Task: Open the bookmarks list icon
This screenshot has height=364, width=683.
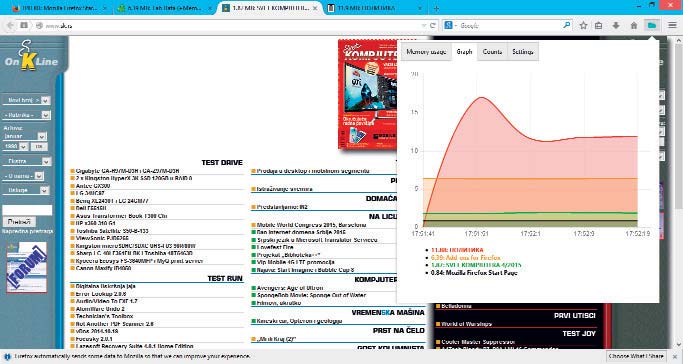Action: (599, 26)
